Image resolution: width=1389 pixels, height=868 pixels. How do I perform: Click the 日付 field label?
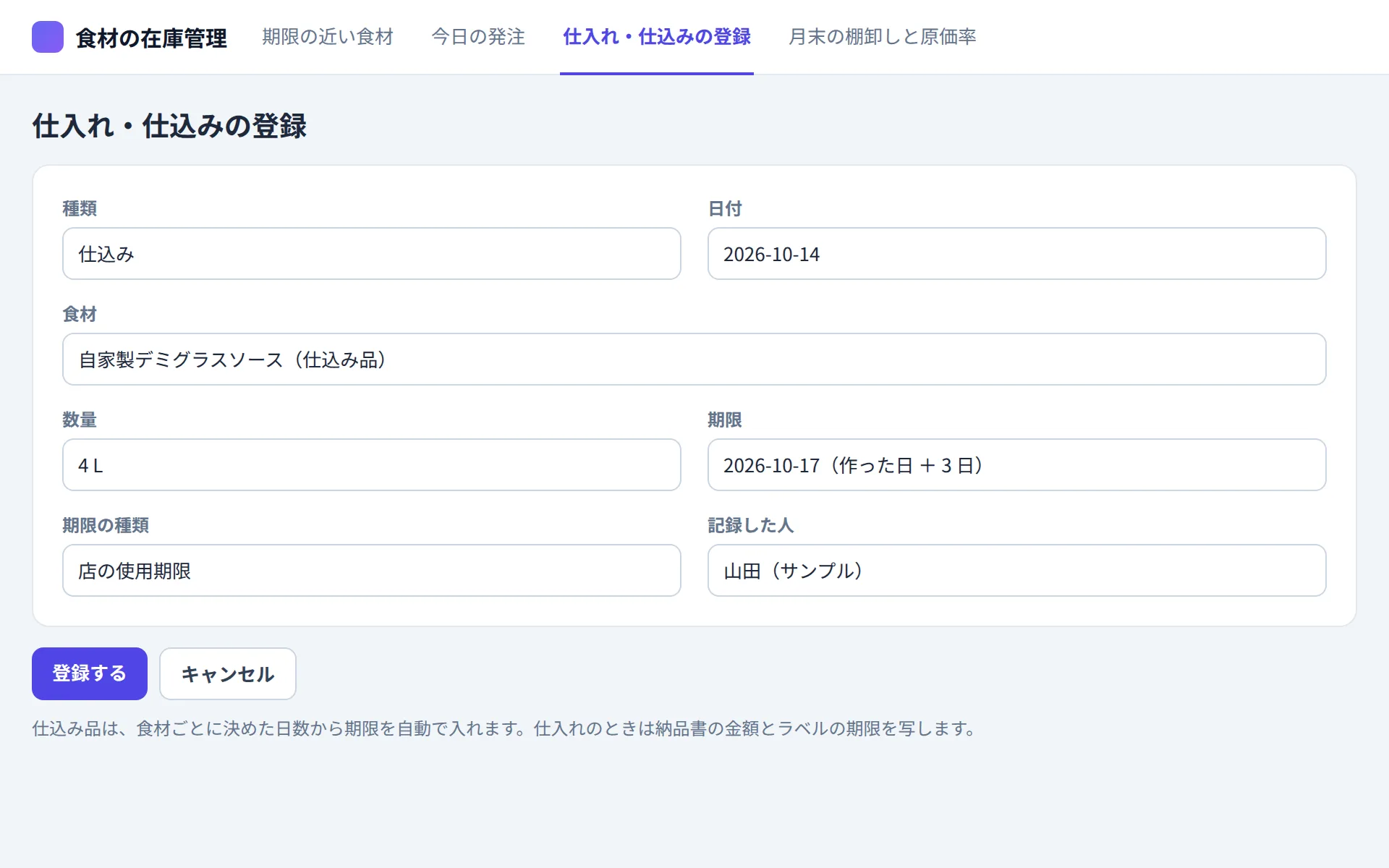click(x=725, y=208)
